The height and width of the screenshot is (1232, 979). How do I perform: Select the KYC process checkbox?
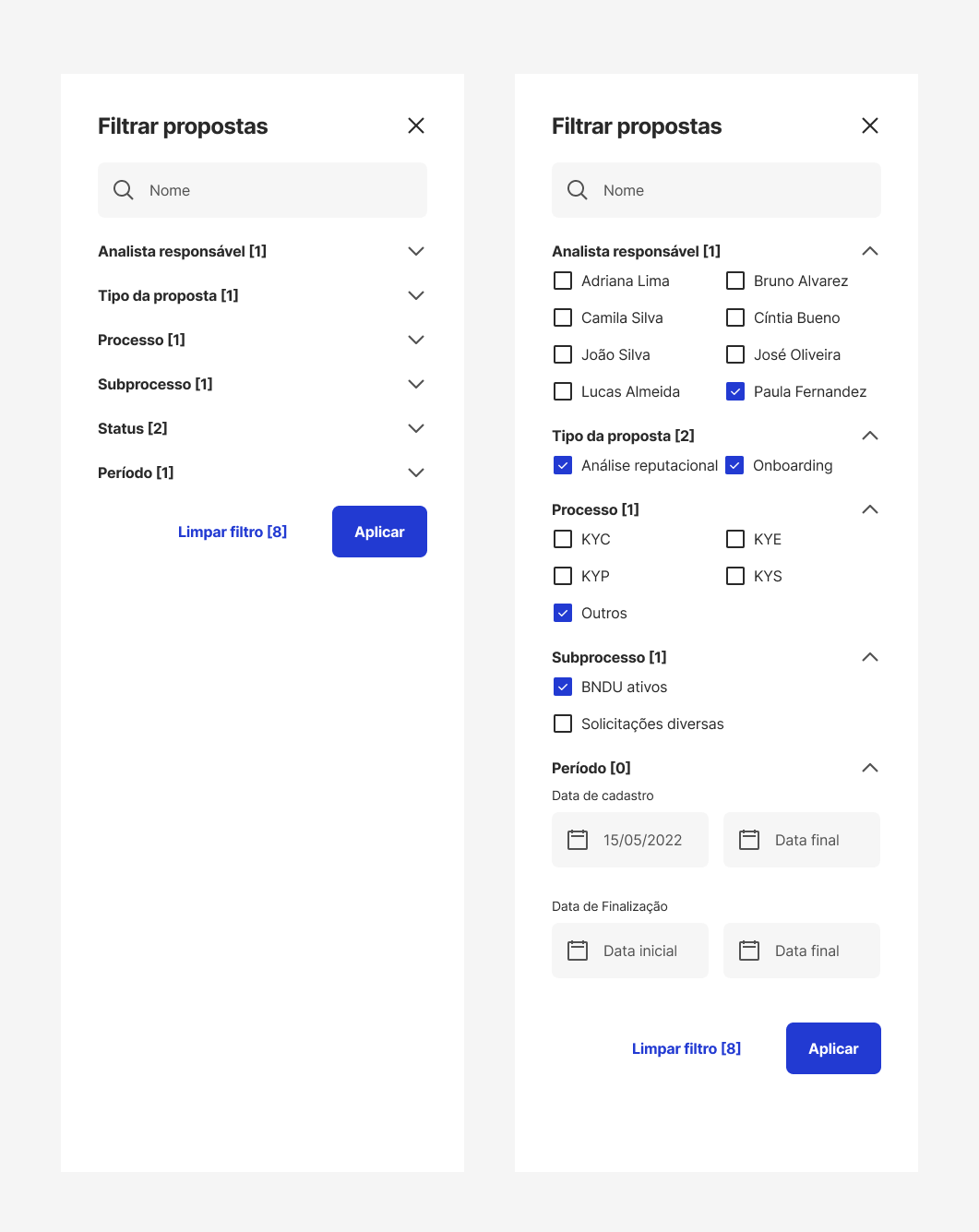pos(563,539)
